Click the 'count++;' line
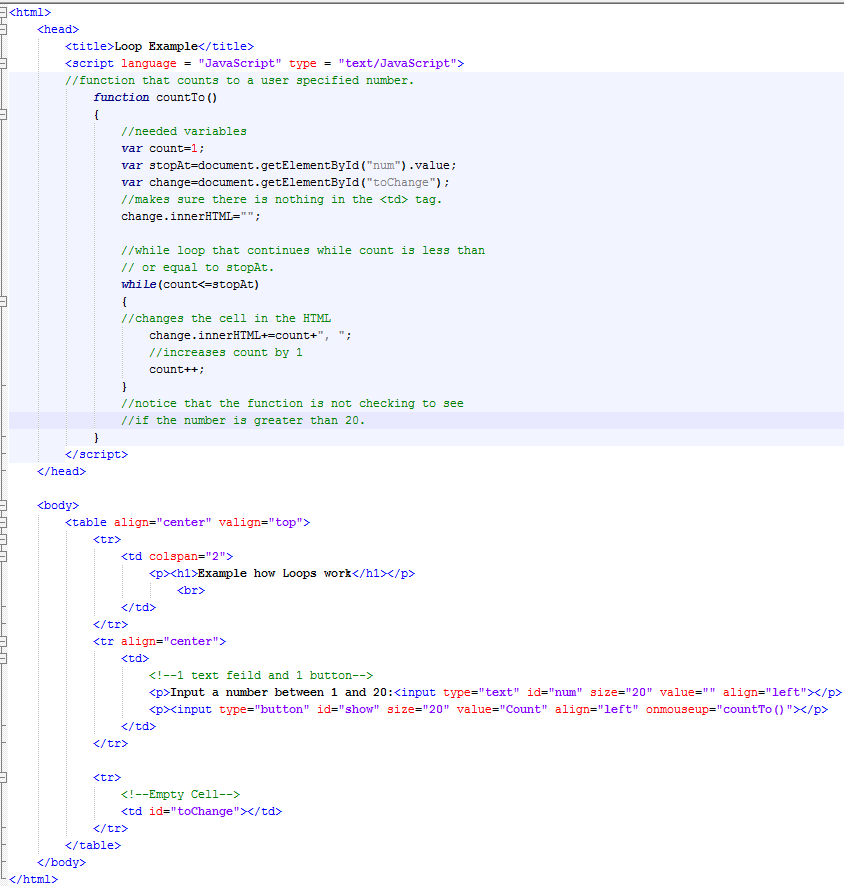Image resolution: width=844 pixels, height=886 pixels. pyautogui.click(x=177, y=370)
